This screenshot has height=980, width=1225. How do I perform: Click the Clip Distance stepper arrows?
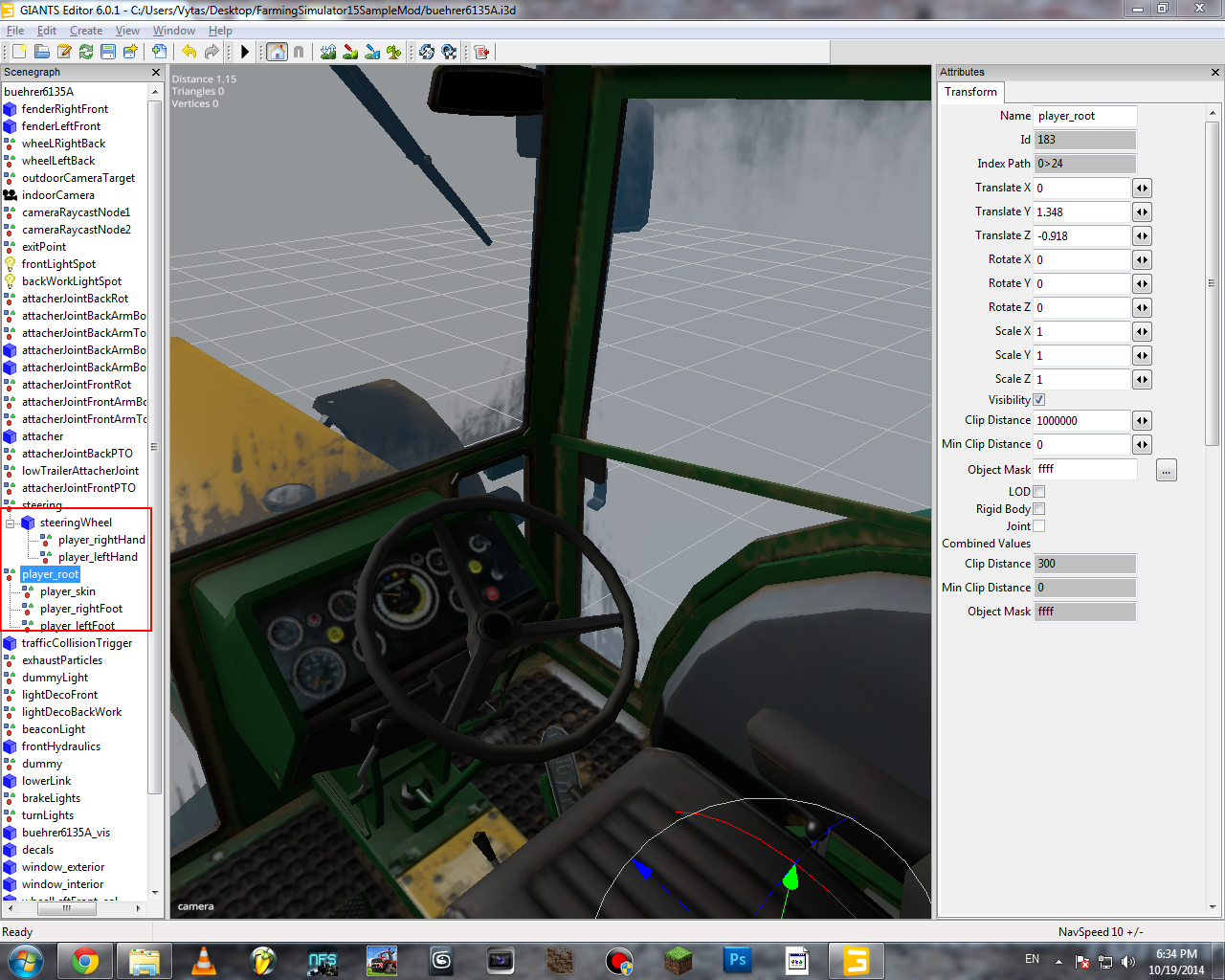click(x=1142, y=421)
